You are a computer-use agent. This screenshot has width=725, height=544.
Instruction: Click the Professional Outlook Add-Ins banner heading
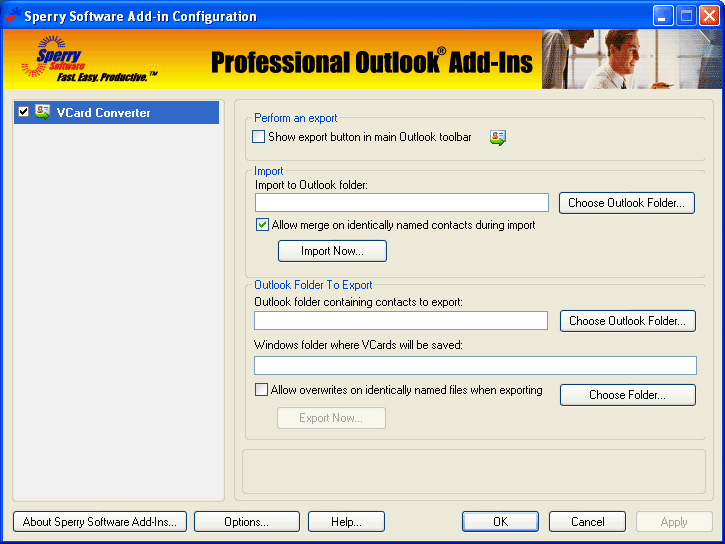pyautogui.click(x=372, y=62)
